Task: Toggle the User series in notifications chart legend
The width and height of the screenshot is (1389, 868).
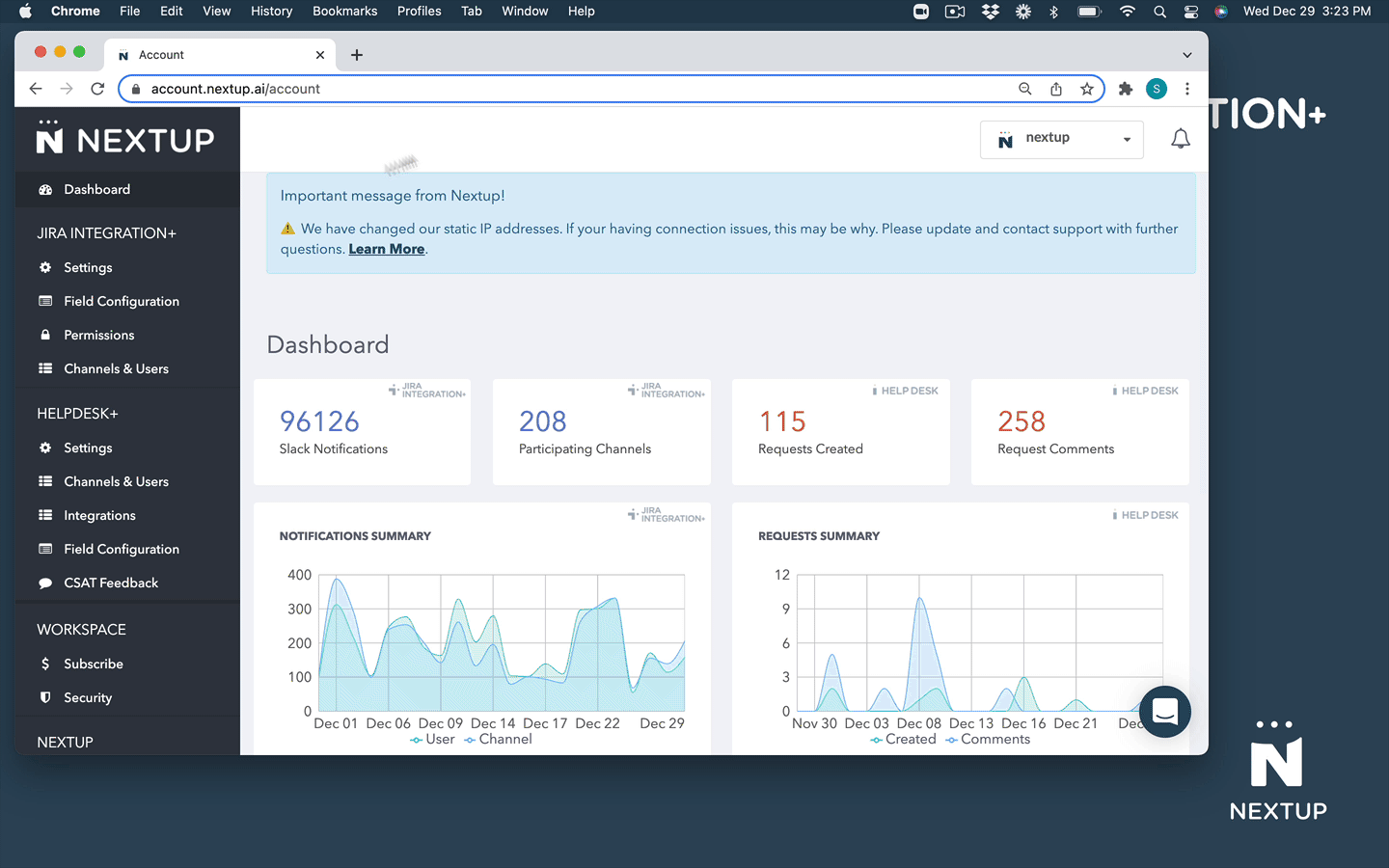Action: pyautogui.click(x=432, y=739)
